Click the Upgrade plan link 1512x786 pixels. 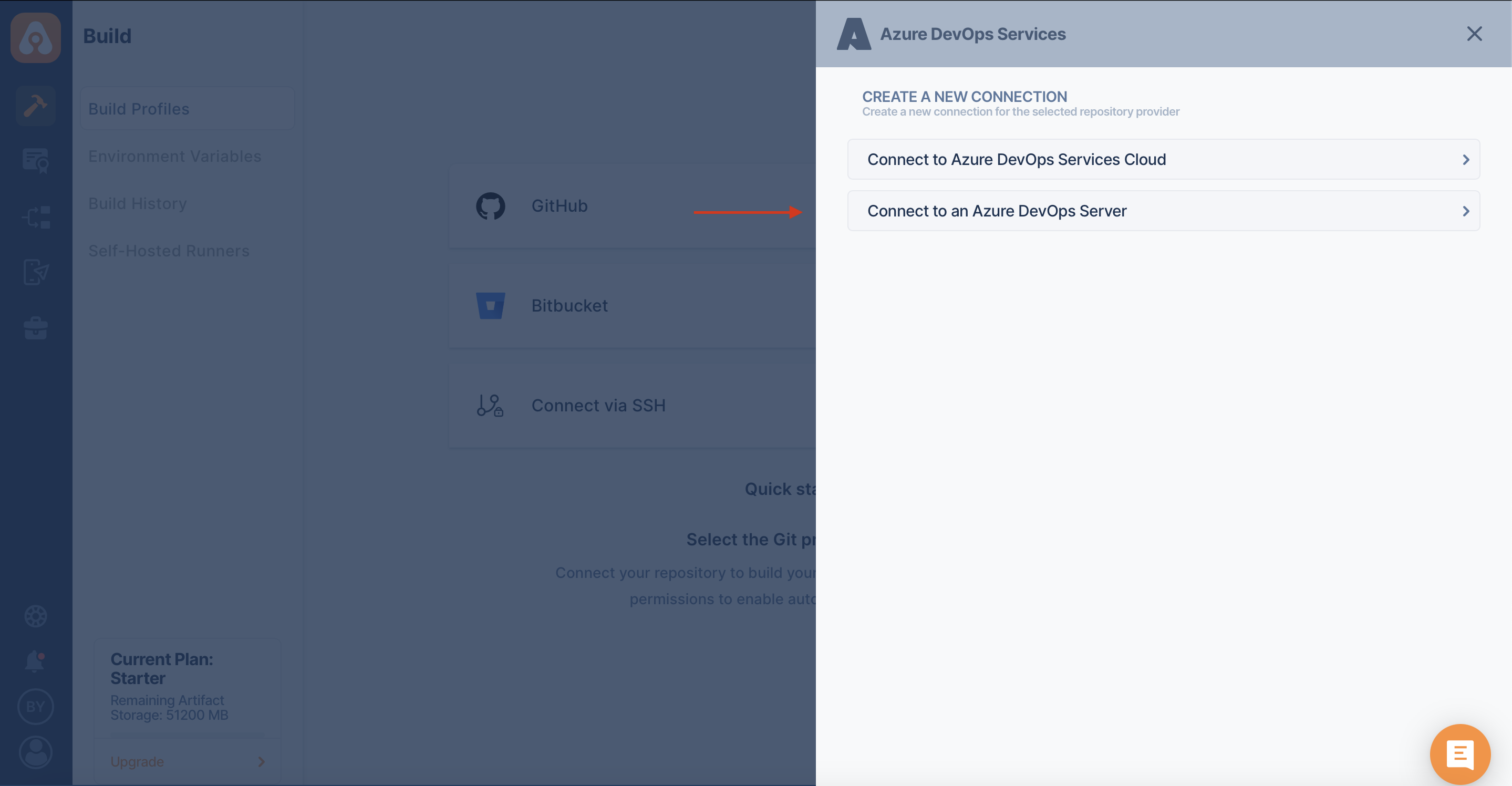tap(137, 762)
